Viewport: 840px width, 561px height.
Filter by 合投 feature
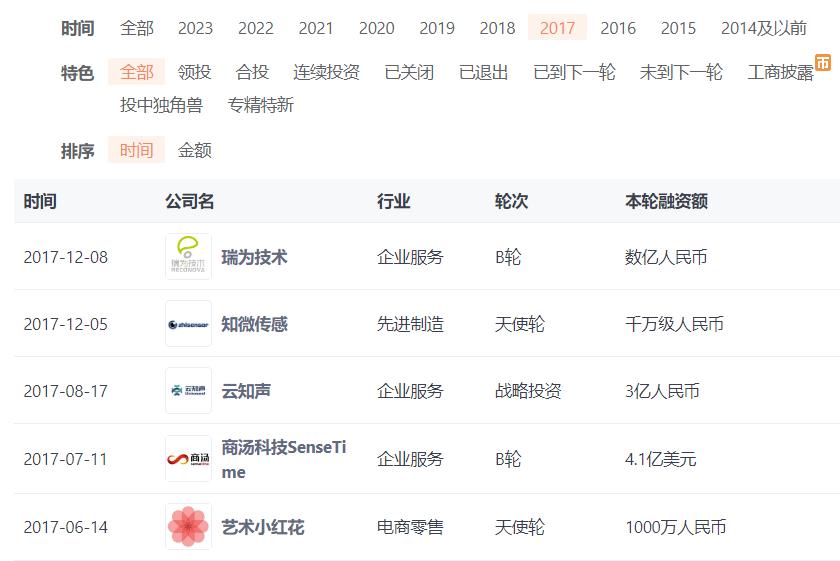(x=252, y=72)
